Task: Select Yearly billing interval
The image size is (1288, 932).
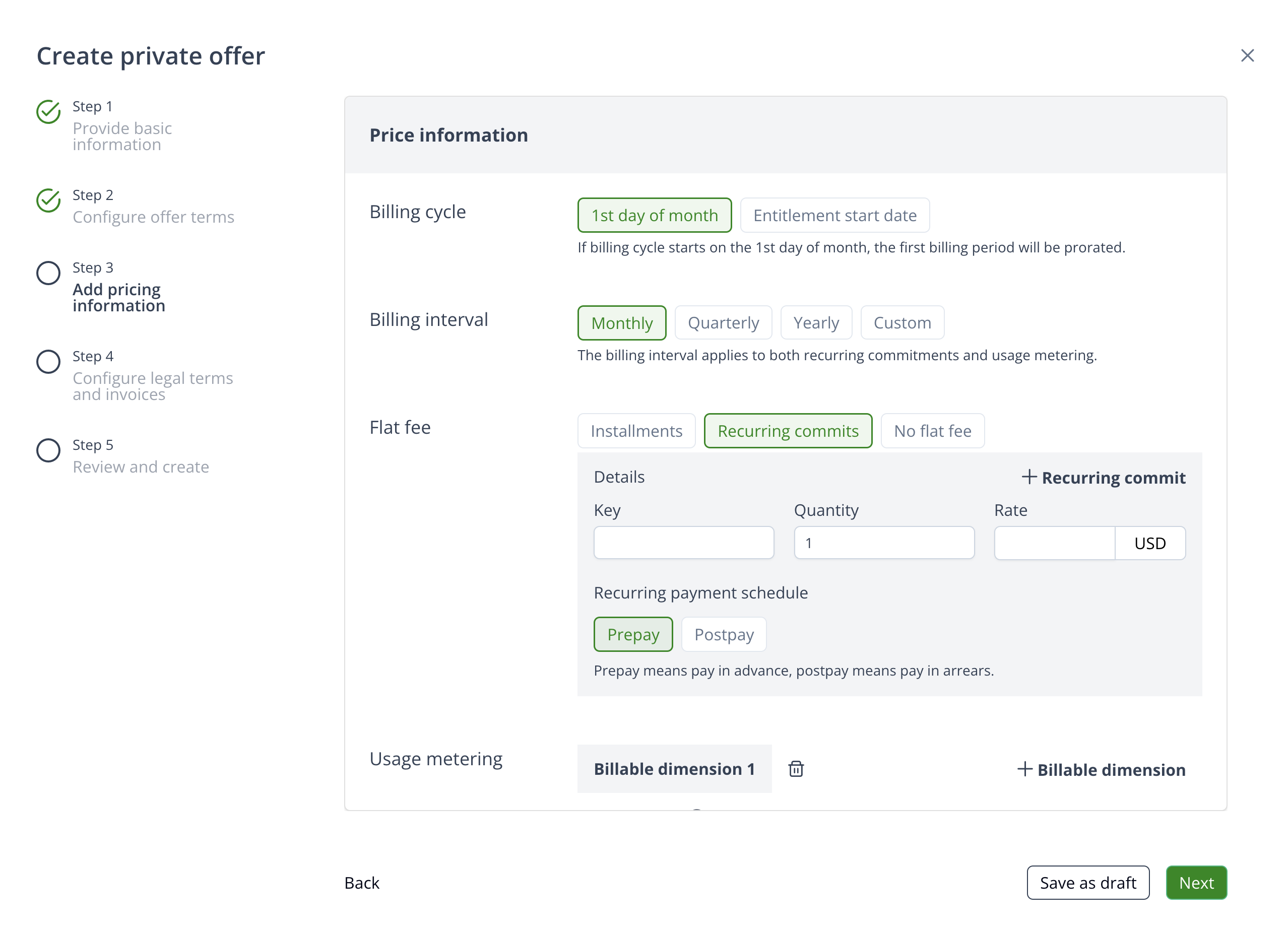Action: coord(815,323)
